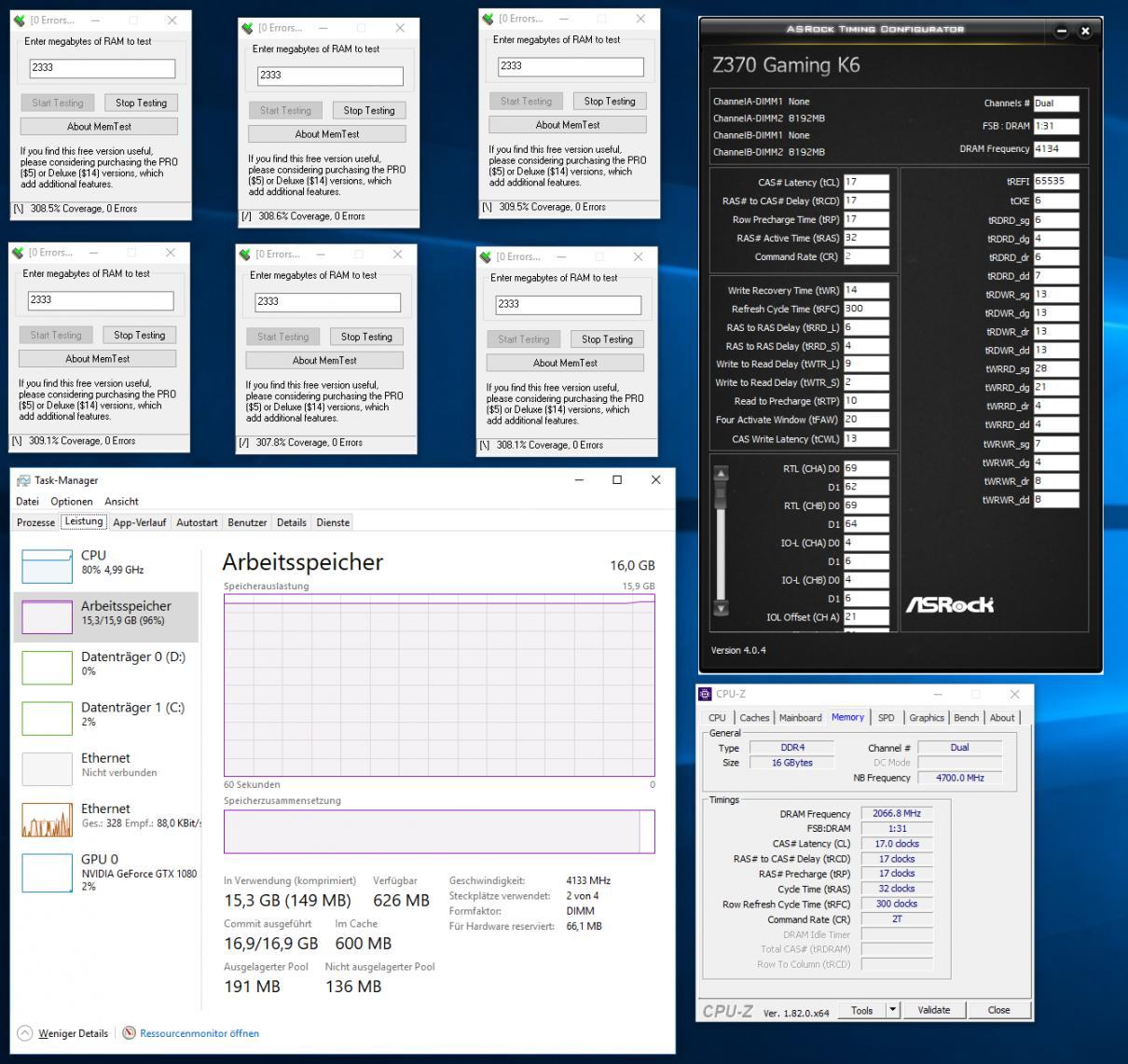Click the IOL Offset (CH A) field
Screen dimensions: 1128x1064
(866, 617)
